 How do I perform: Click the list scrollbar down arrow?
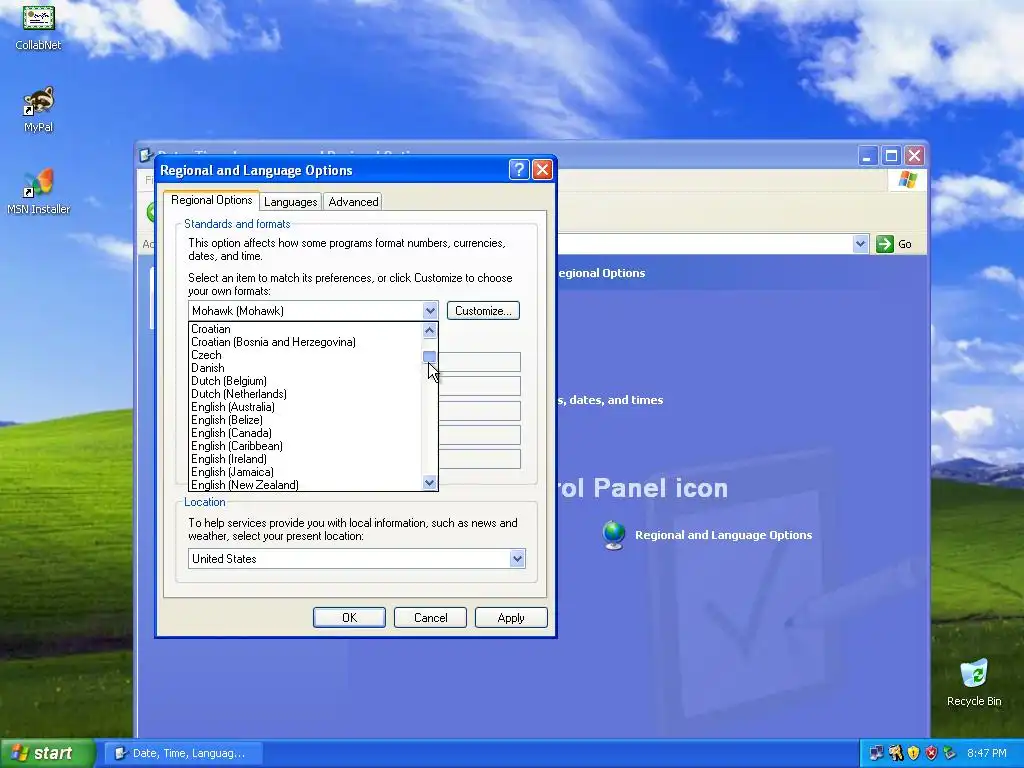pos(429,483)
